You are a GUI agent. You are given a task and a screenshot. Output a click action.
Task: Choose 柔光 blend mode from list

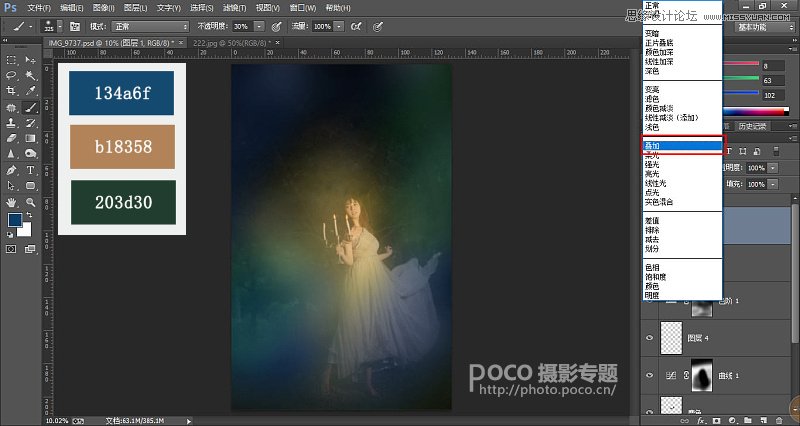(x=682, y=155)
